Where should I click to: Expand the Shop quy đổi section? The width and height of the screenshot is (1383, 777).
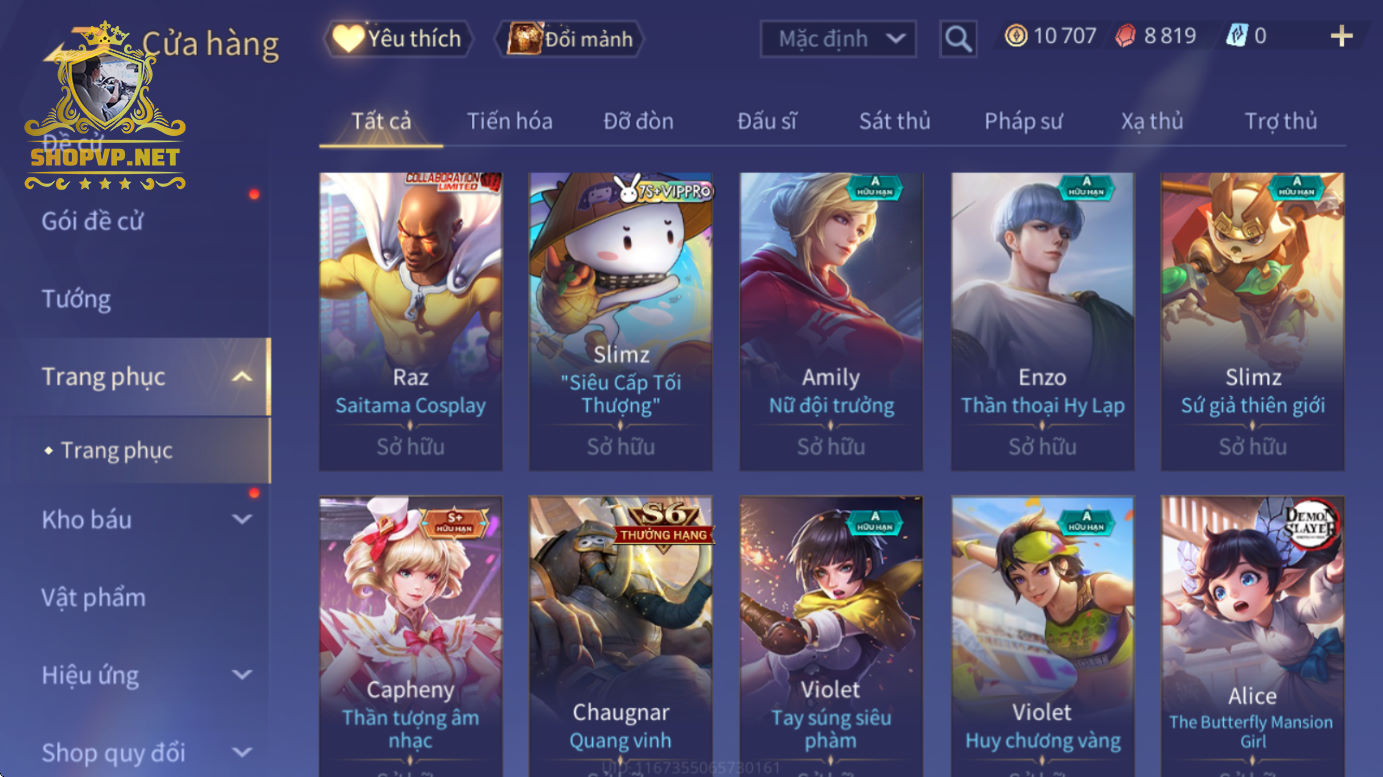(241, 752)
